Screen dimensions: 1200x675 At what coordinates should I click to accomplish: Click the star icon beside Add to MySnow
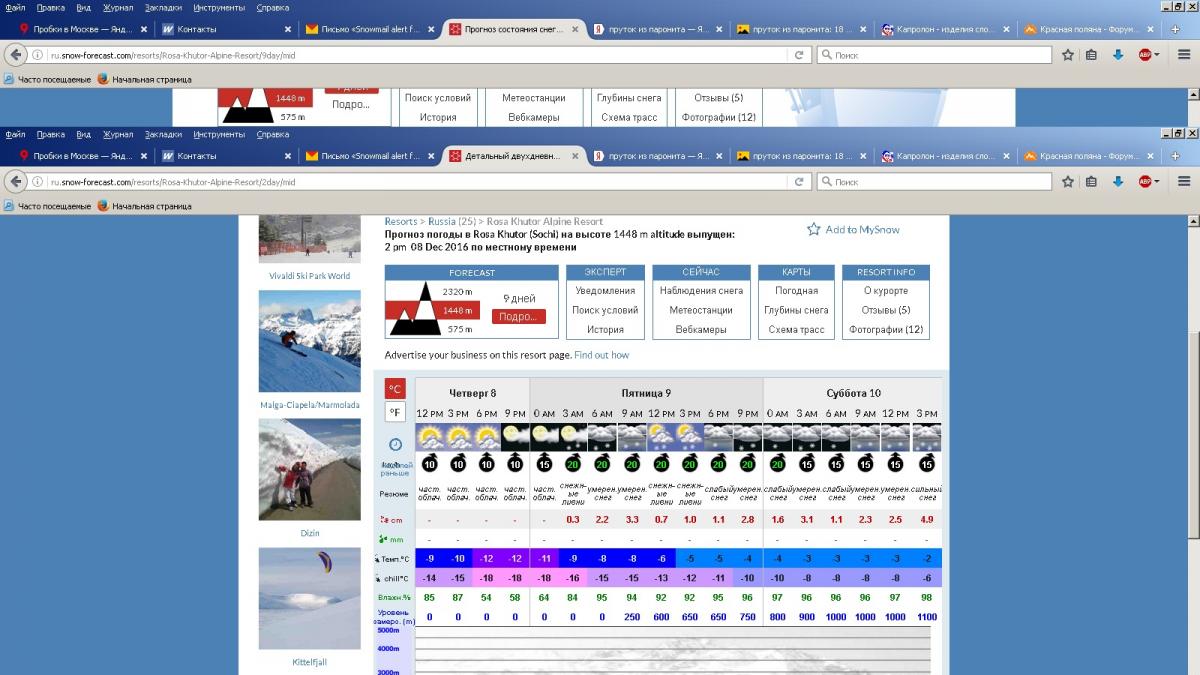[813, 229]
